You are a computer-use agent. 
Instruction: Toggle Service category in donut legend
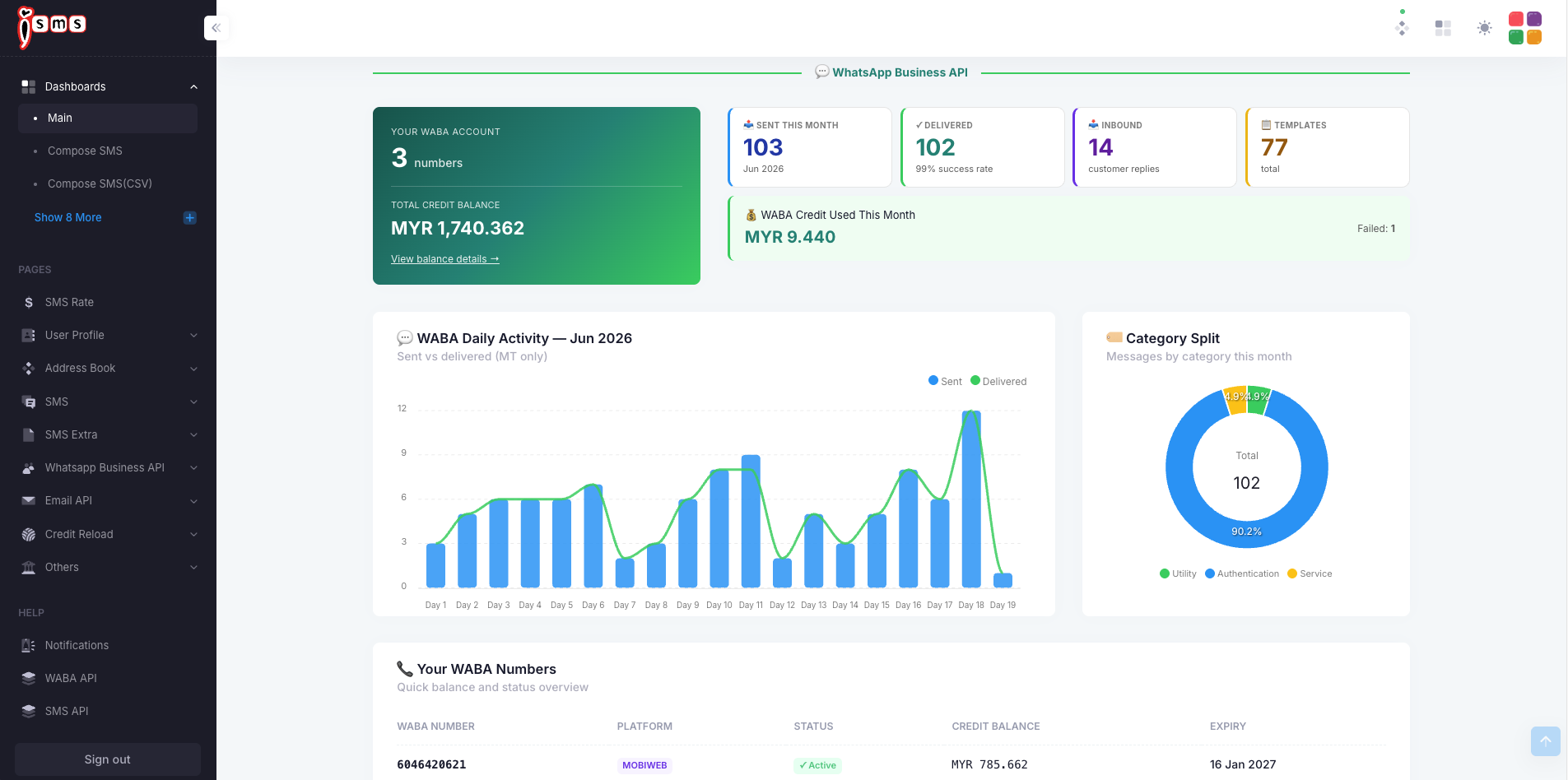(1310, 573)
